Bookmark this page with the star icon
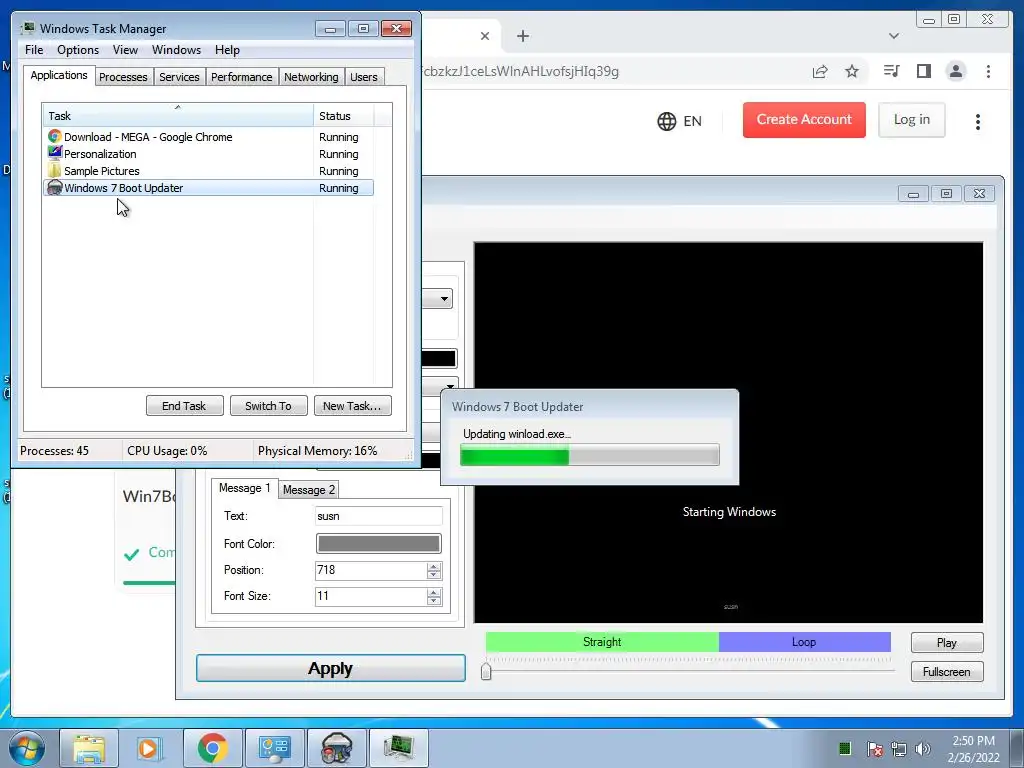This screenshot has height=768, width=1024. coord(852,71)
